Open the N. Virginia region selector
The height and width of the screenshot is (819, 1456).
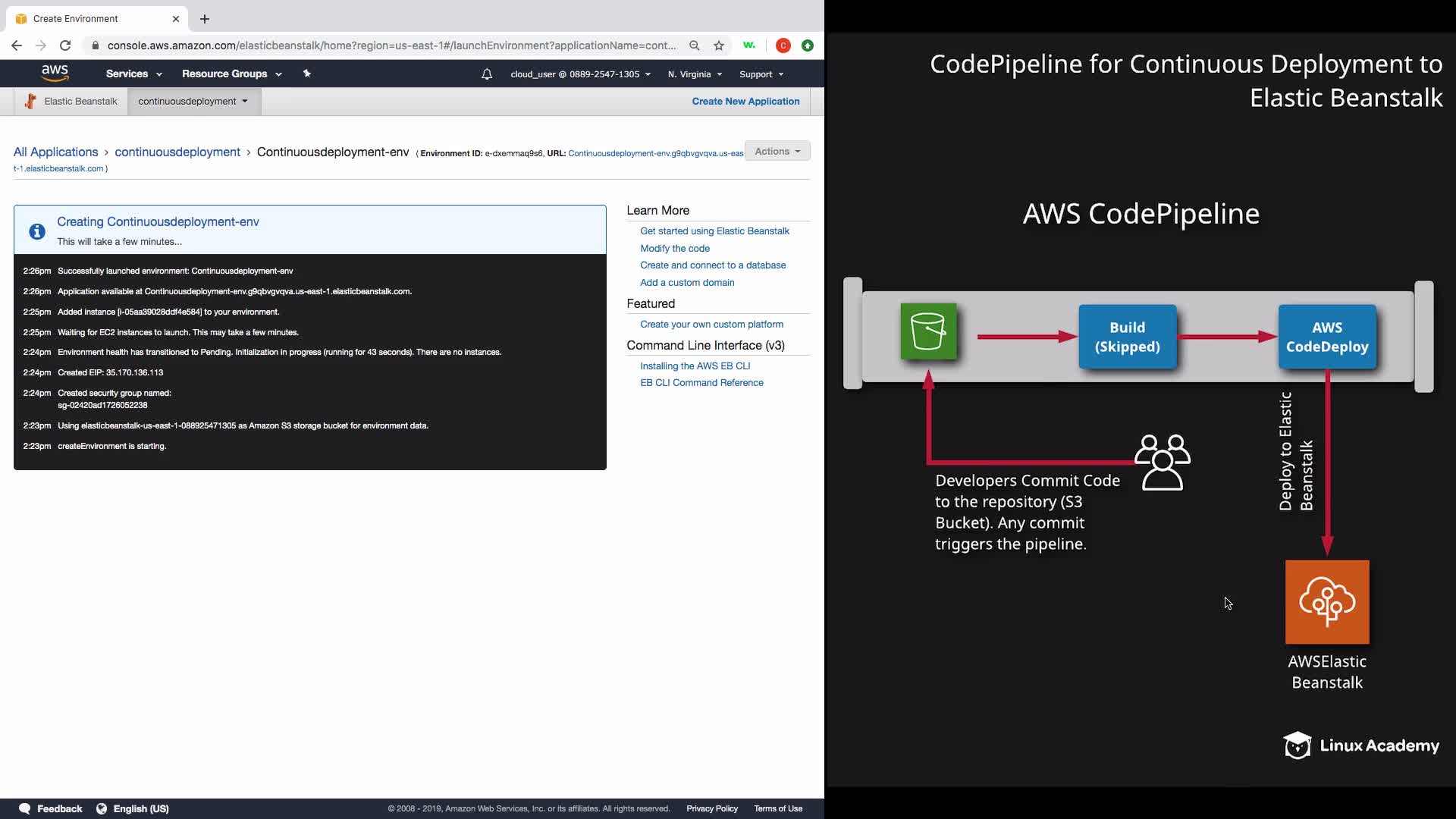click(695, 74)
